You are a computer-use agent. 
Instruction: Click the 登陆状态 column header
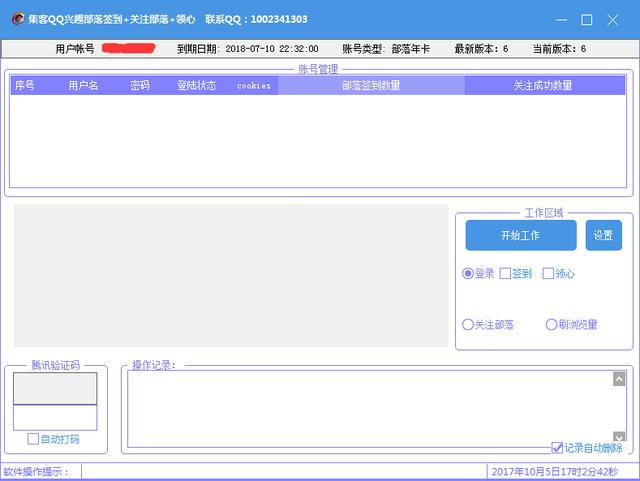coord(196,86)
